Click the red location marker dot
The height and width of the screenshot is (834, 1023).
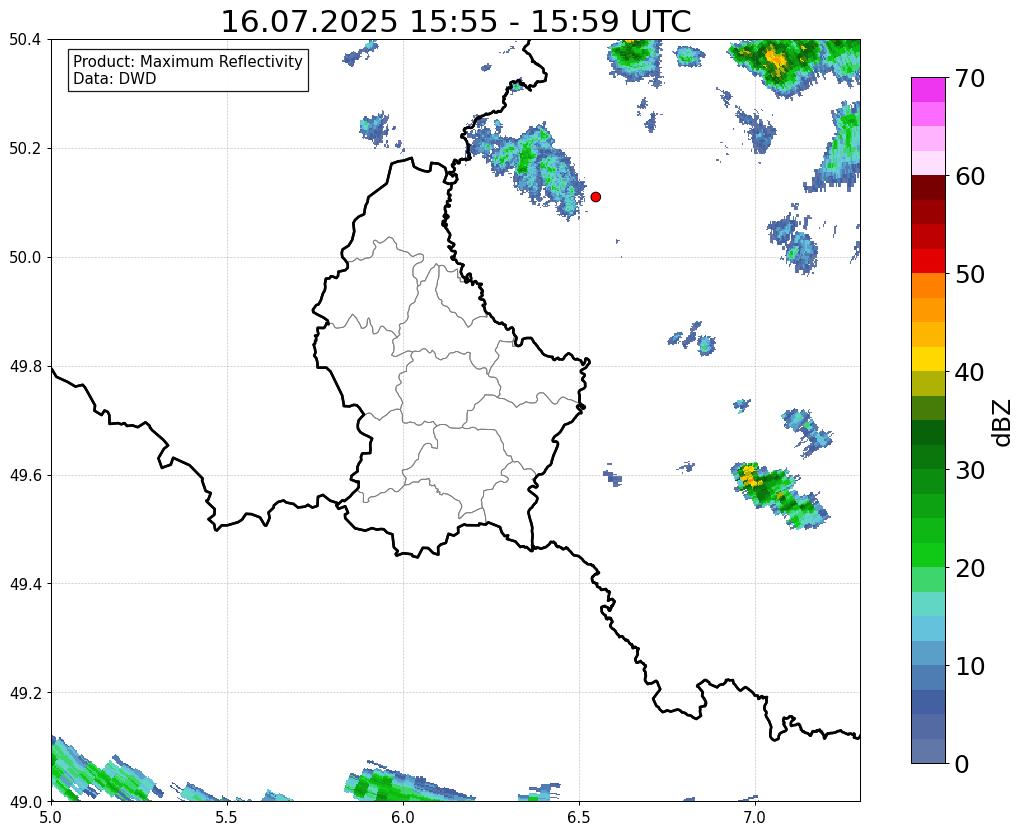(x=595, y=196)
